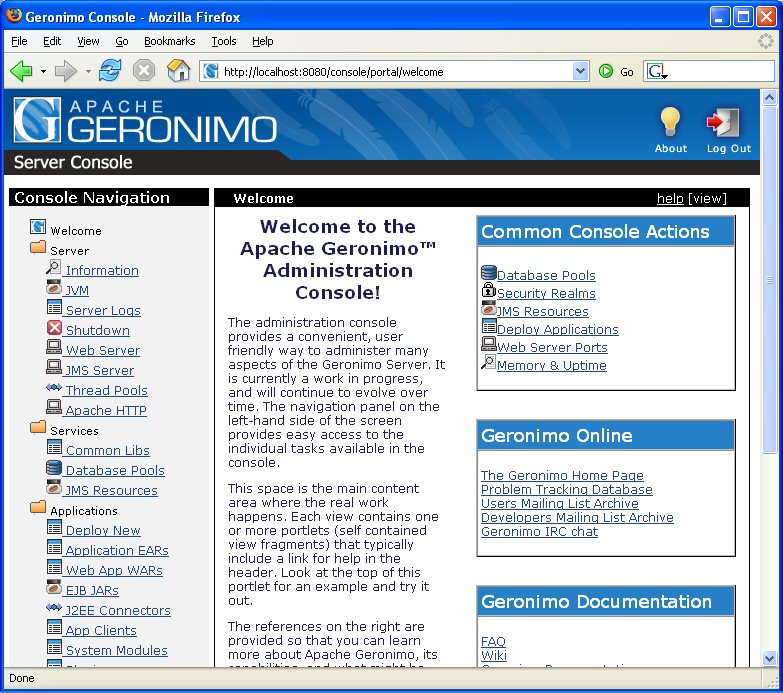Open the help link in Welcome header

(670, 198)
